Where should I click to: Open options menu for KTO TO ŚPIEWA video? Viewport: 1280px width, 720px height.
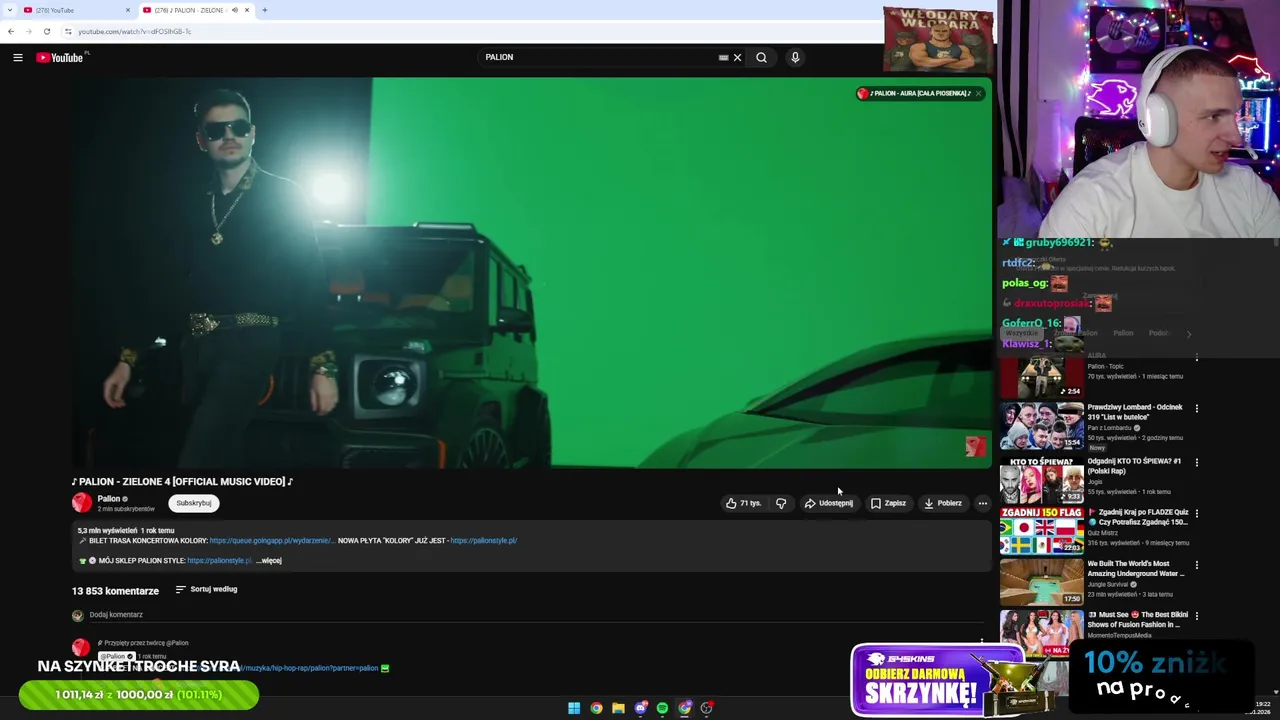click(x=1197, y=462)
